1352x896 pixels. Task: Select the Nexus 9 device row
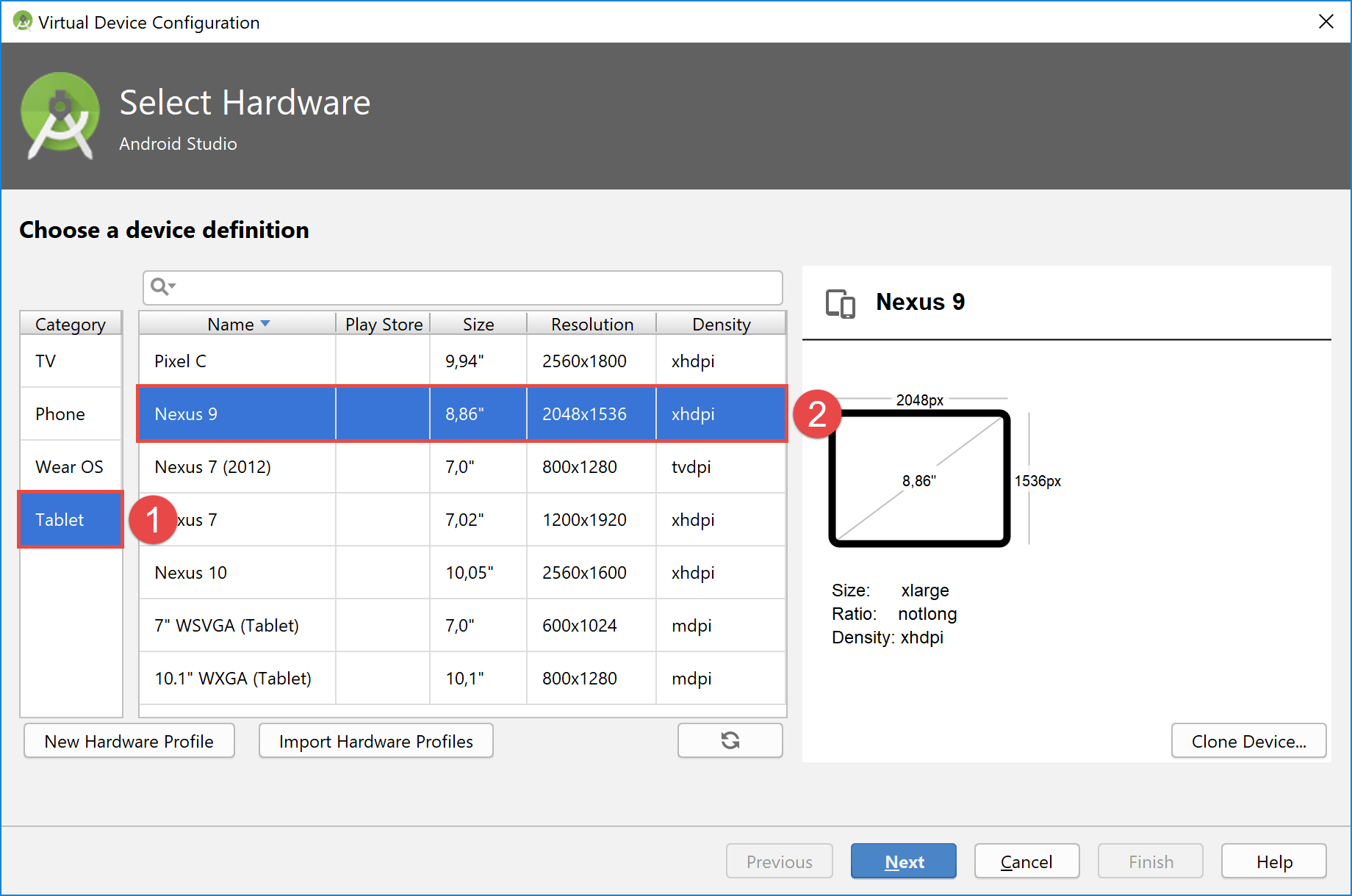(462, 413)
